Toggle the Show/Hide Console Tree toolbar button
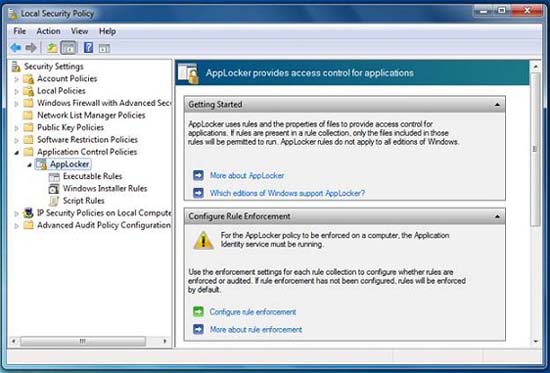The width and height of the screenshot is (550, 373). (x=68, y=47)
